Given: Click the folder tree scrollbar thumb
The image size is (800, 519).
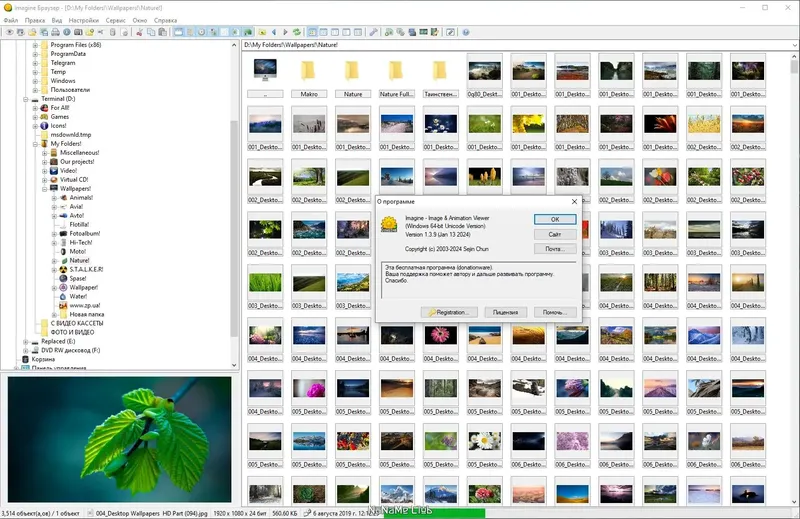Looking at the screenshot, I should [x=234, y=229].
